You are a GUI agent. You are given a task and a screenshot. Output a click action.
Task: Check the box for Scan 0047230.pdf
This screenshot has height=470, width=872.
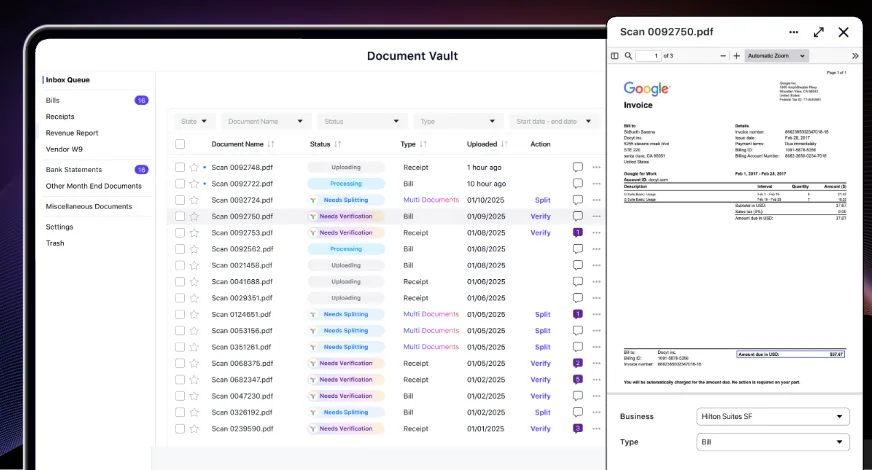180,396
